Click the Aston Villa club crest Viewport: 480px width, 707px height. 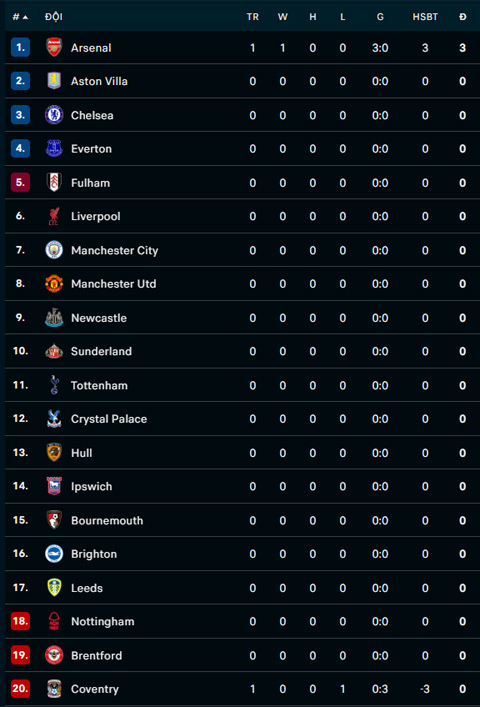coord(54,81)
